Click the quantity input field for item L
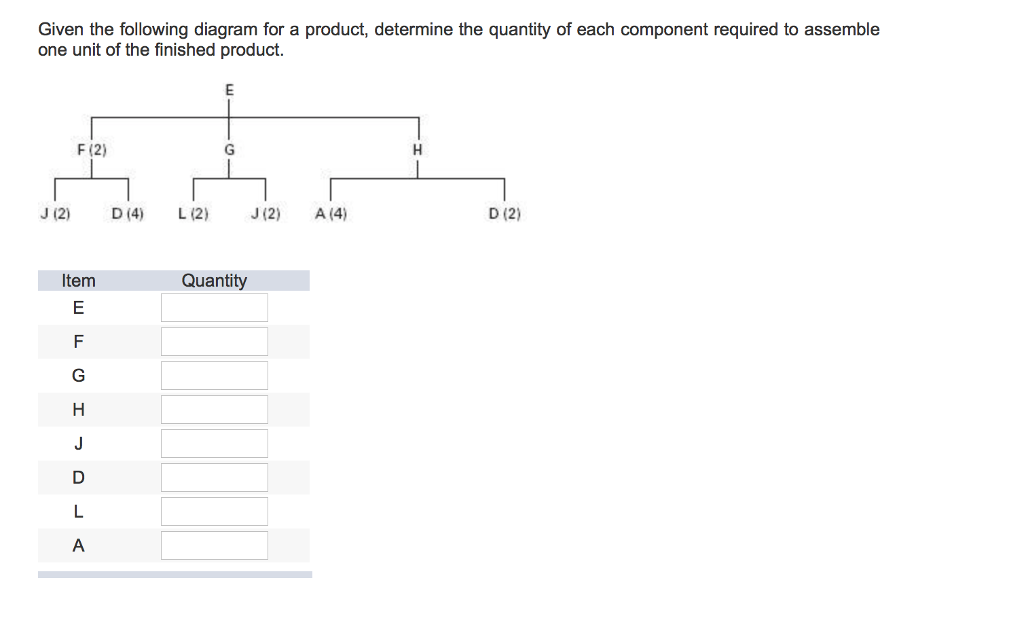This screenshot has height=629, width=1024. pos(213,510)
